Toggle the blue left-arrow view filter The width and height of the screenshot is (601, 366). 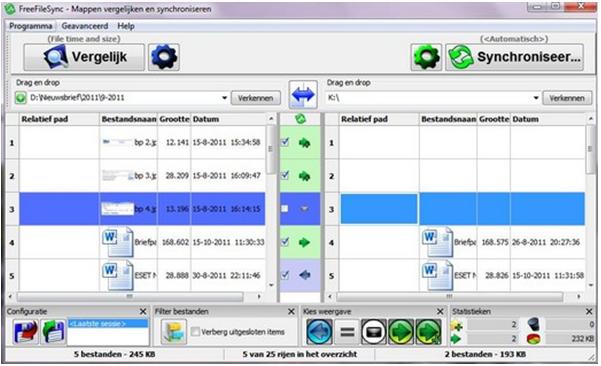[x=319, y=332]
